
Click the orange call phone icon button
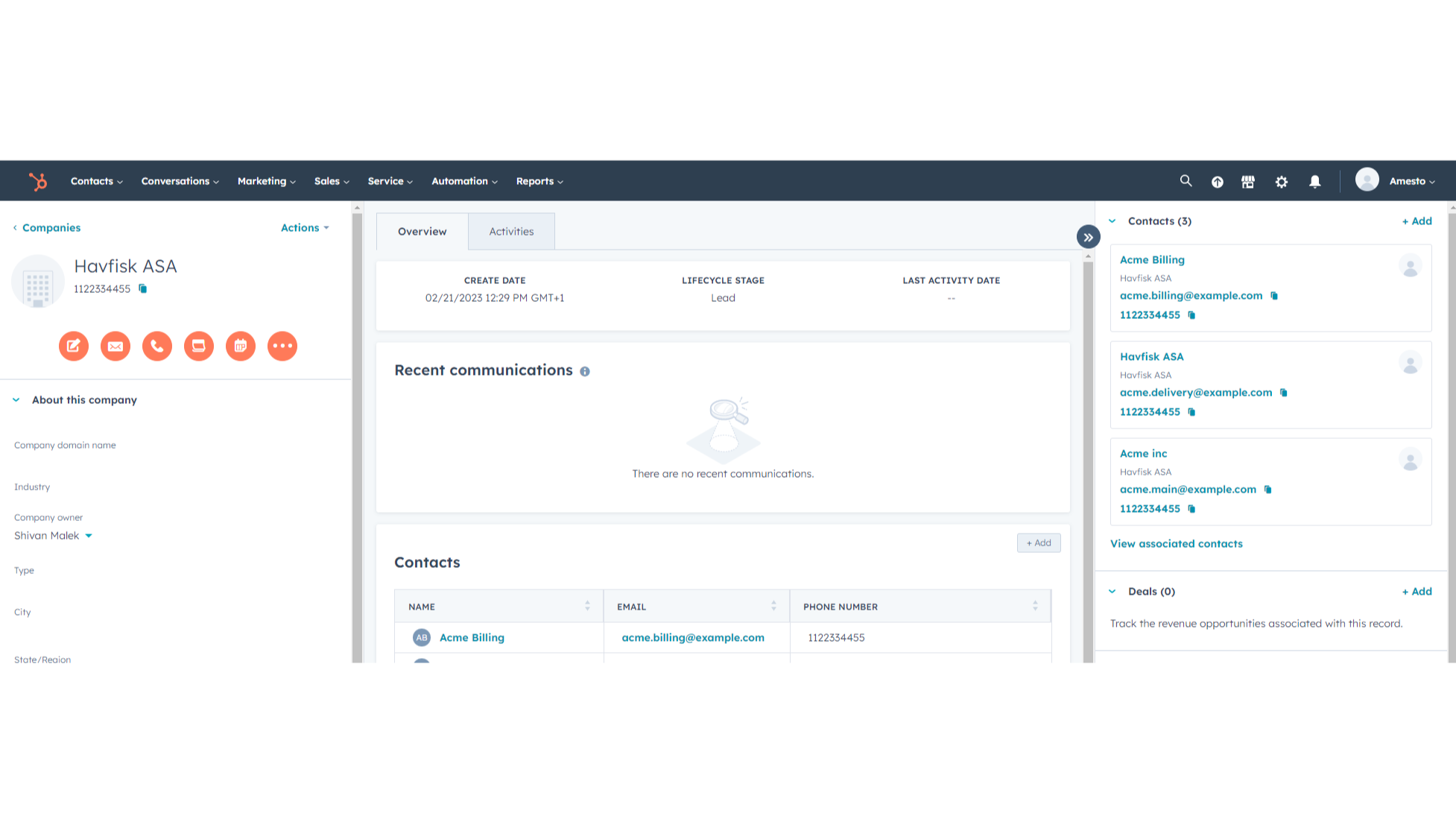[157, 346]
